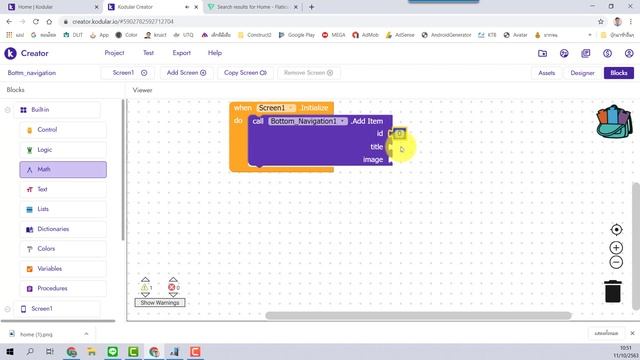The image size is (640, 360).
Task: Open the Test menu
Action: click(x=149, y=53)
